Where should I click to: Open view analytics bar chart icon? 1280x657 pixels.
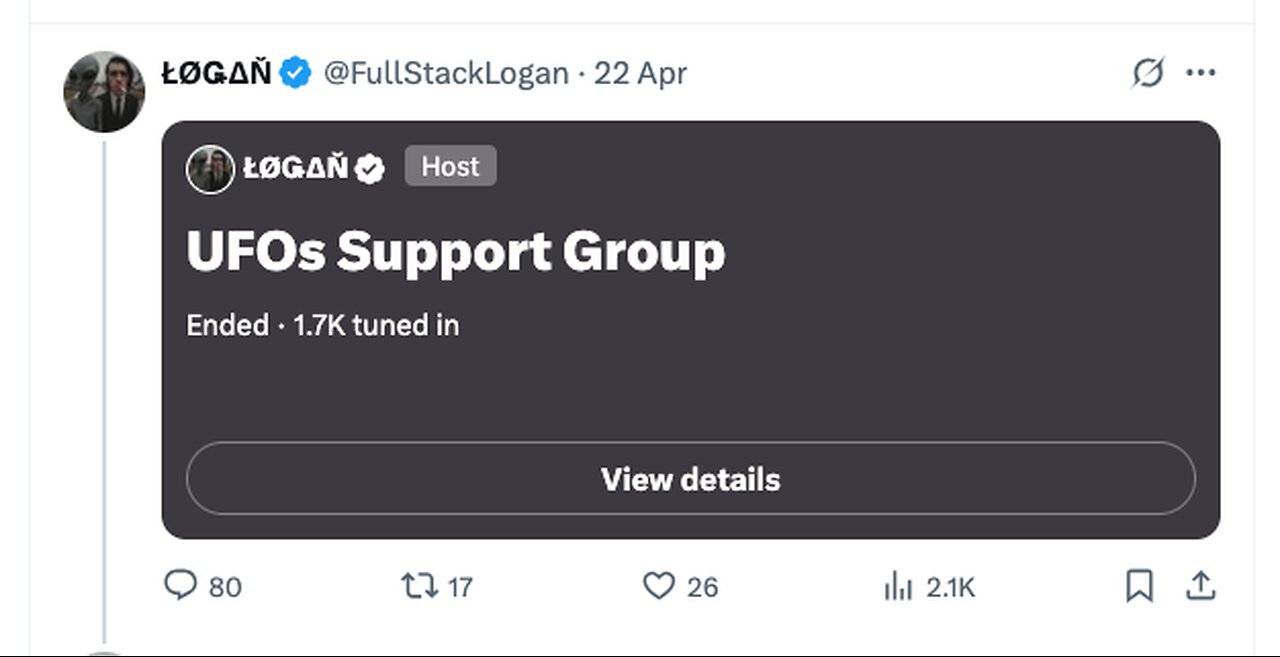coord(898,586)
